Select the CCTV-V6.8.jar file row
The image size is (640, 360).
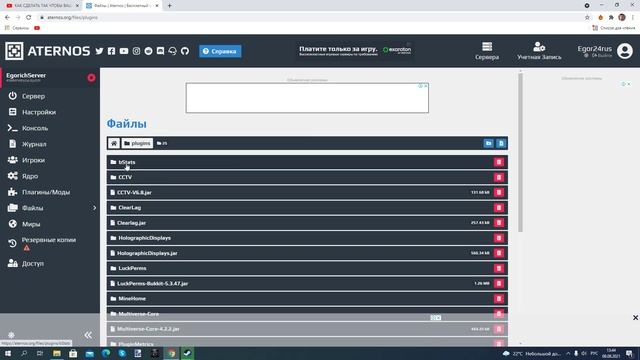pos(307,192)
